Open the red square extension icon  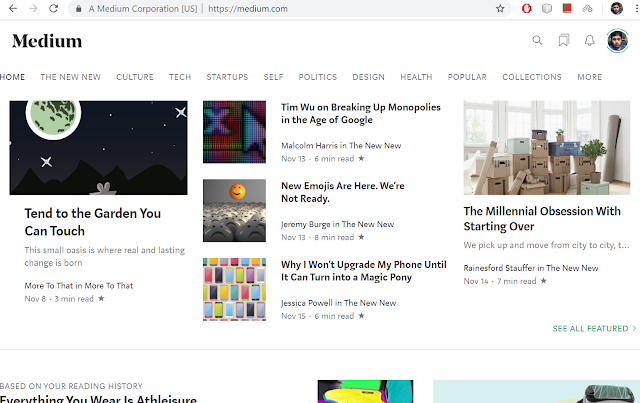(567, 8)
